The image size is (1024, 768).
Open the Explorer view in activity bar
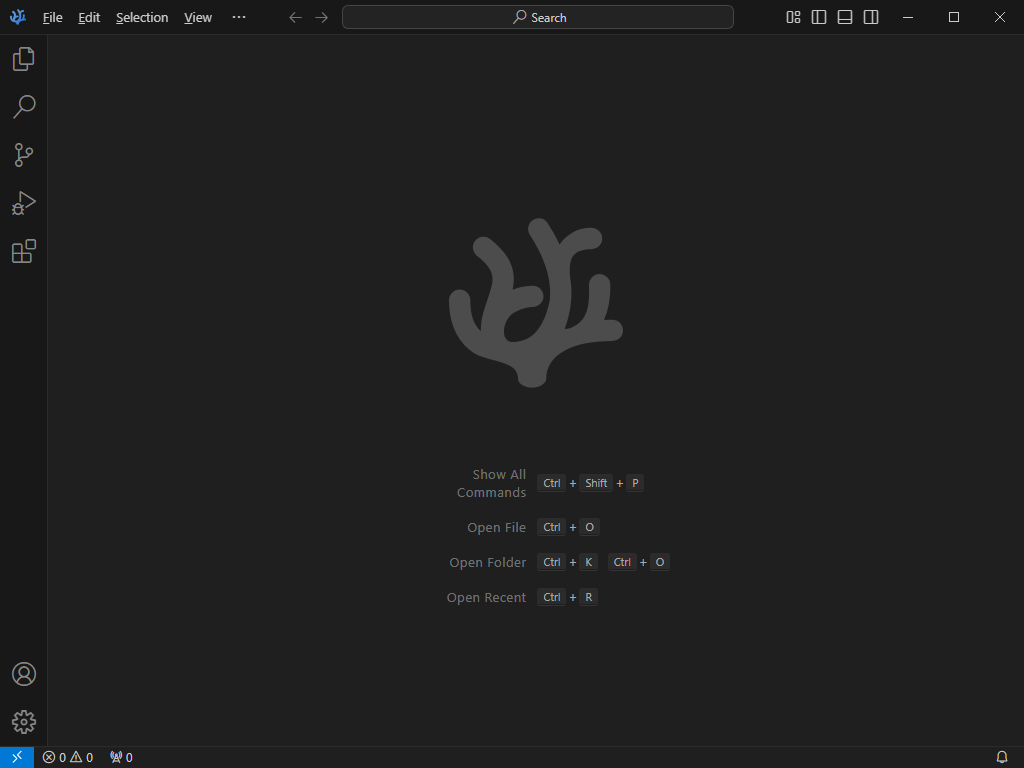[24, 59]
